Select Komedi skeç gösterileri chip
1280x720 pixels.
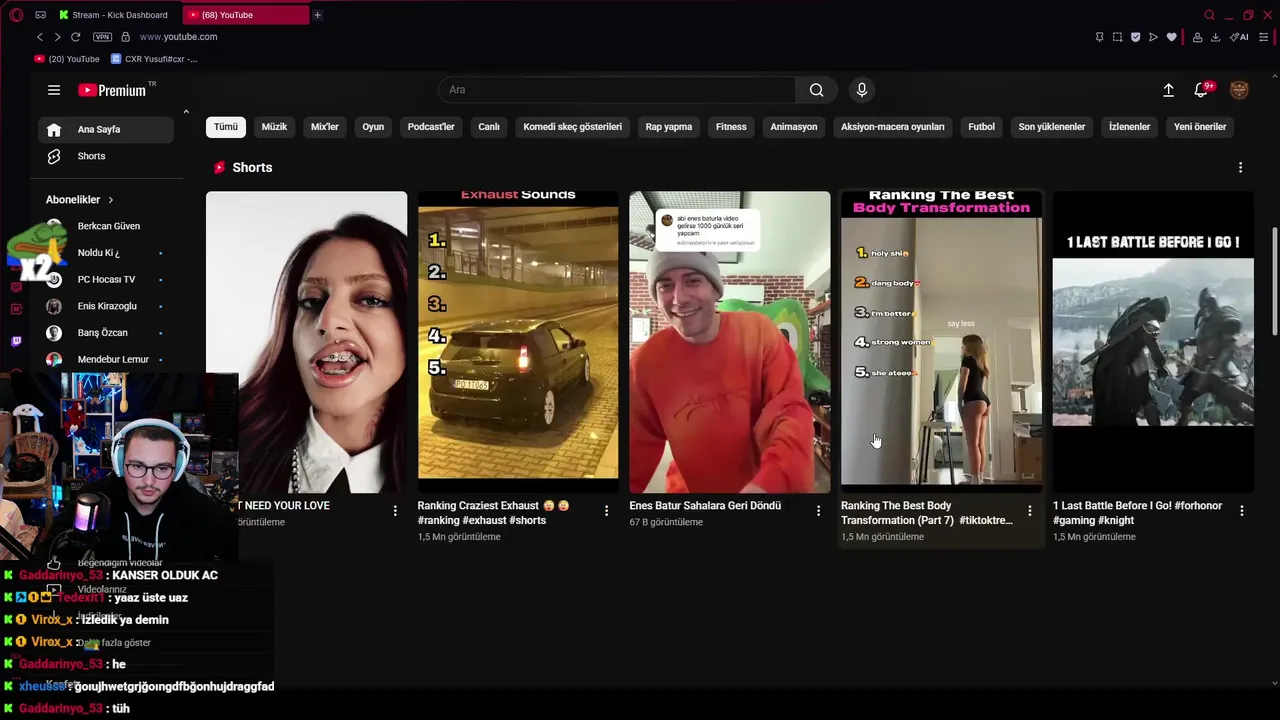pyautogui.click(x=572, y=127)
